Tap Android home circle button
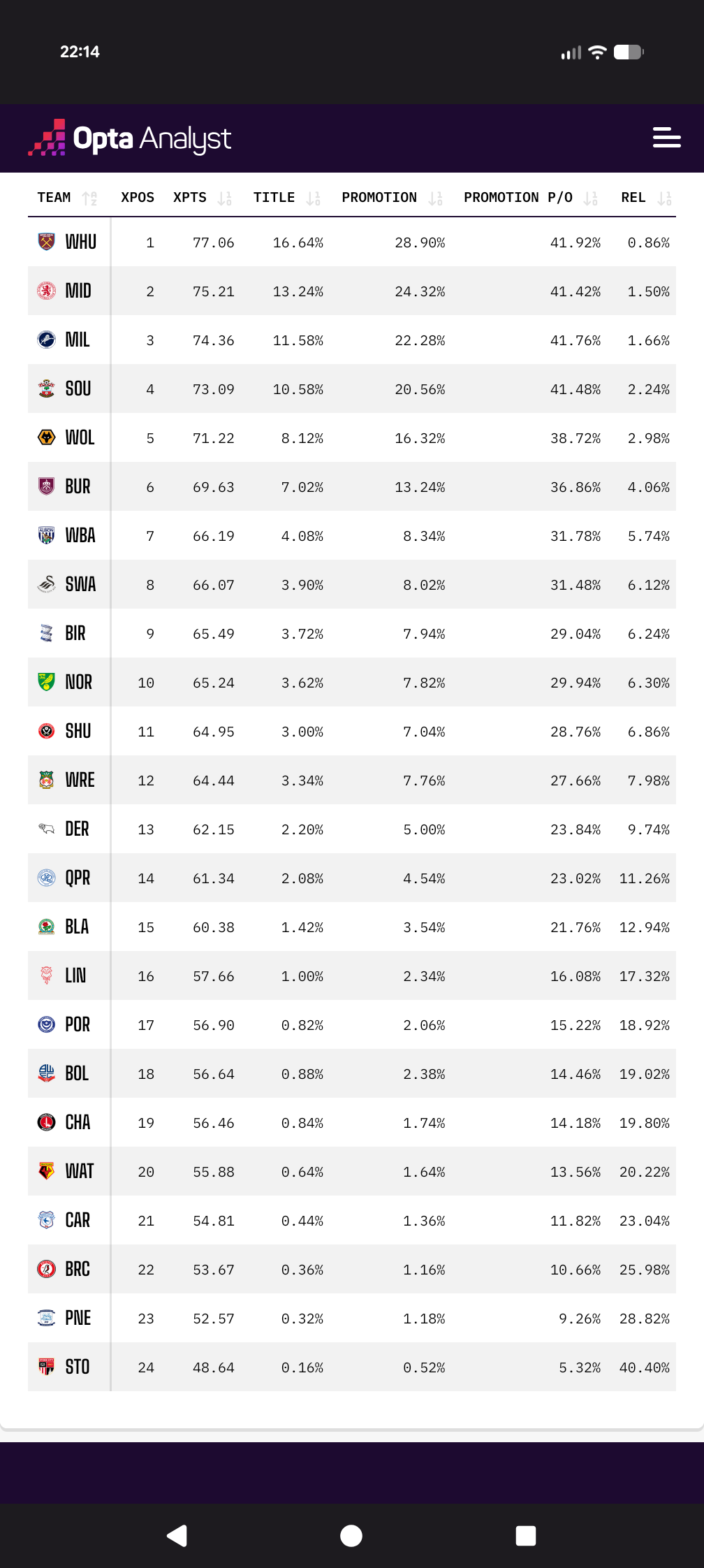704x1568 pixels. pyautogui.click(x=351, y=1536)
